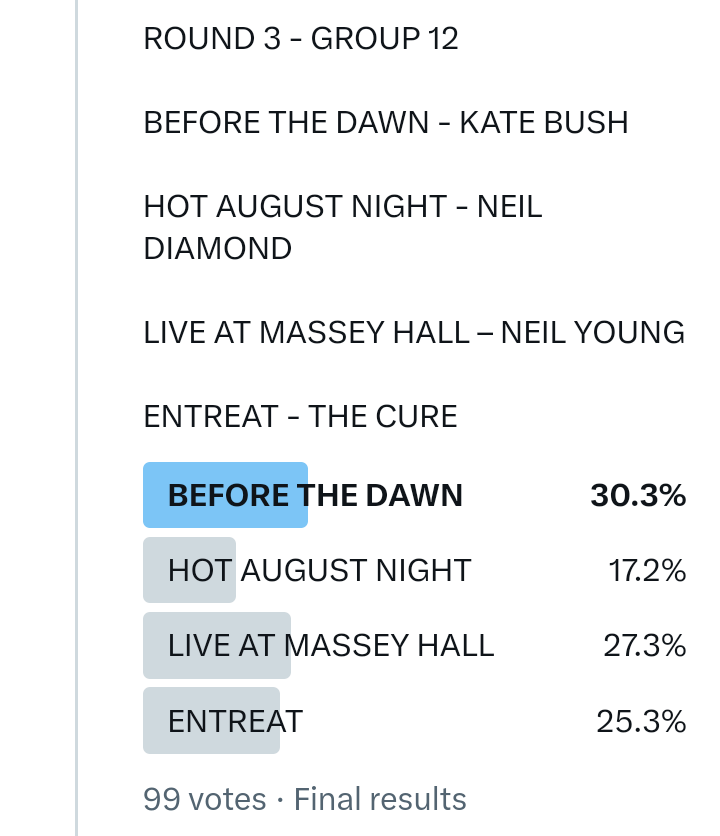Select "THE CURE" artist name in tweet
Screen dimensions: 720x836
coord(382,416)
